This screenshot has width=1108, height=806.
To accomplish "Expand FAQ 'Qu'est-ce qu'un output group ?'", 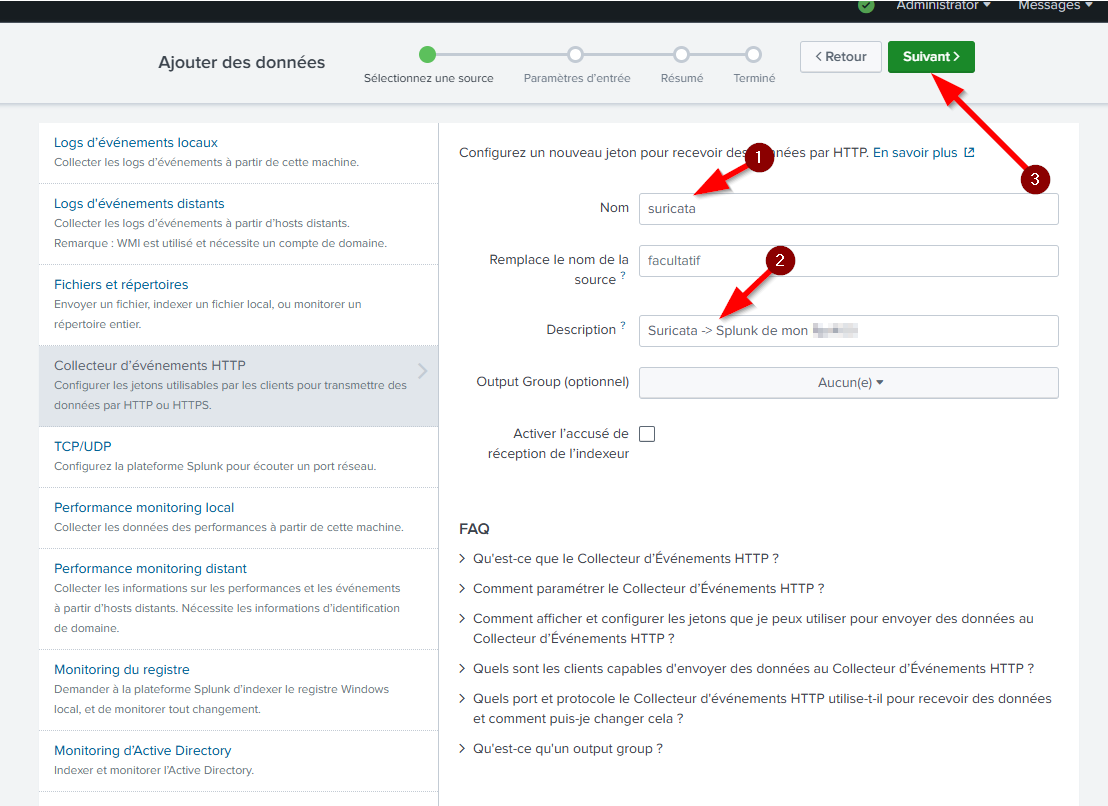I will point(567,748).
